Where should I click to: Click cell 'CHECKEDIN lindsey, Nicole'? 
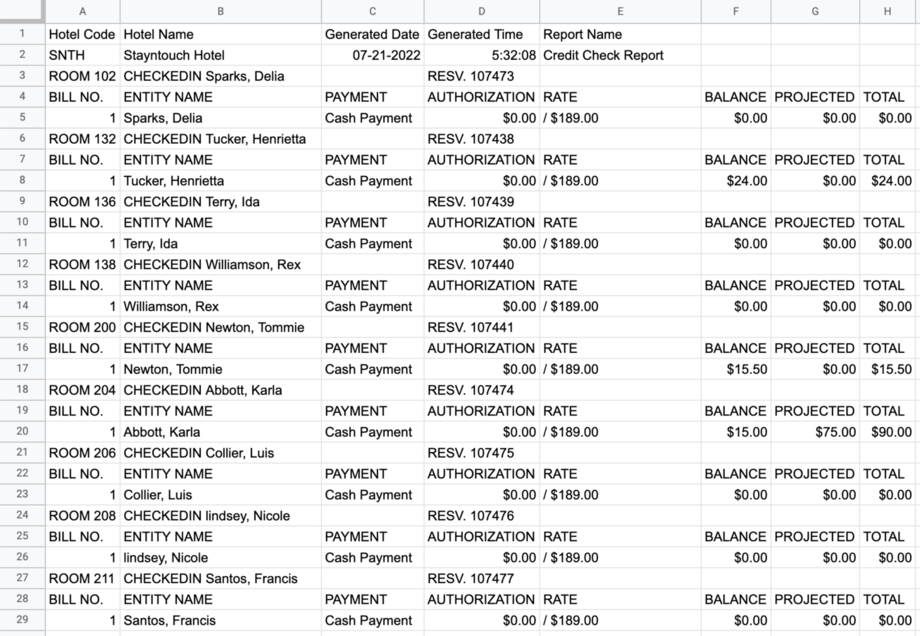point(221,516)
